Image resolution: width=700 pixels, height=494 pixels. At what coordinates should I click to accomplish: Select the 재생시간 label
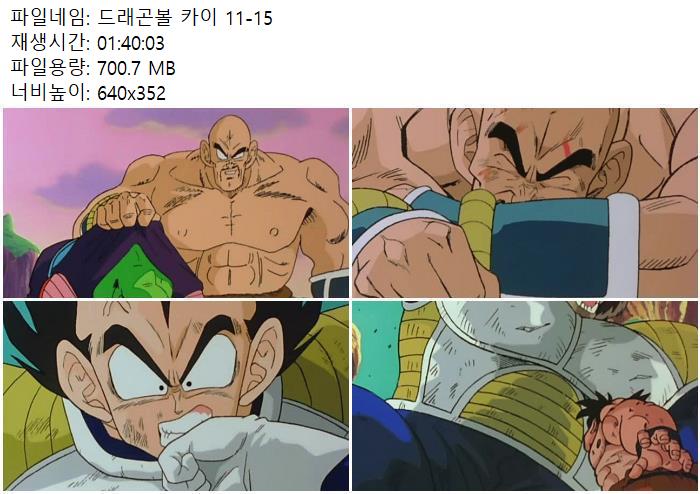pyautogui.click(x=50, y=43)
